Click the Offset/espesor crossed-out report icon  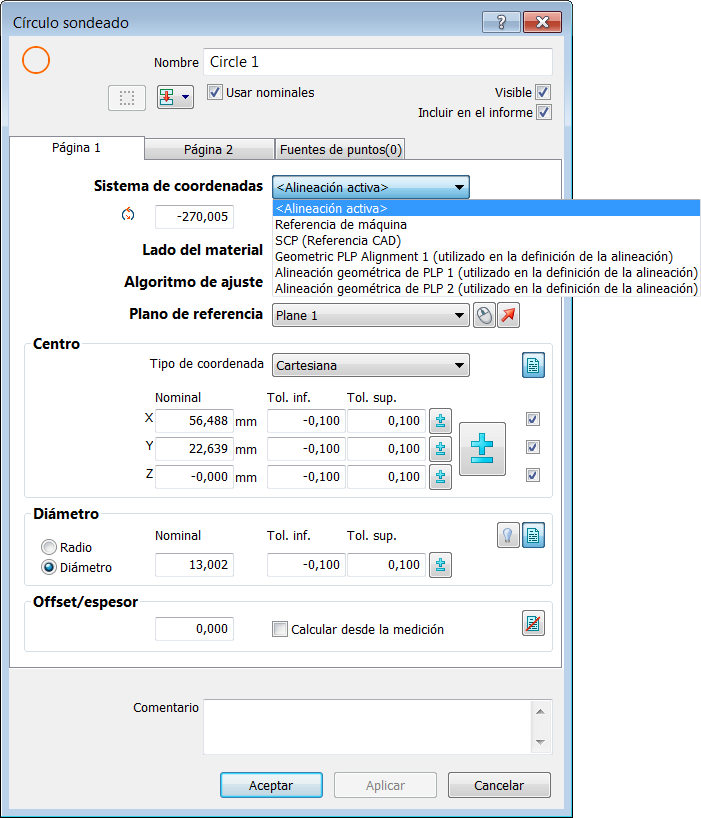(533, 623)
